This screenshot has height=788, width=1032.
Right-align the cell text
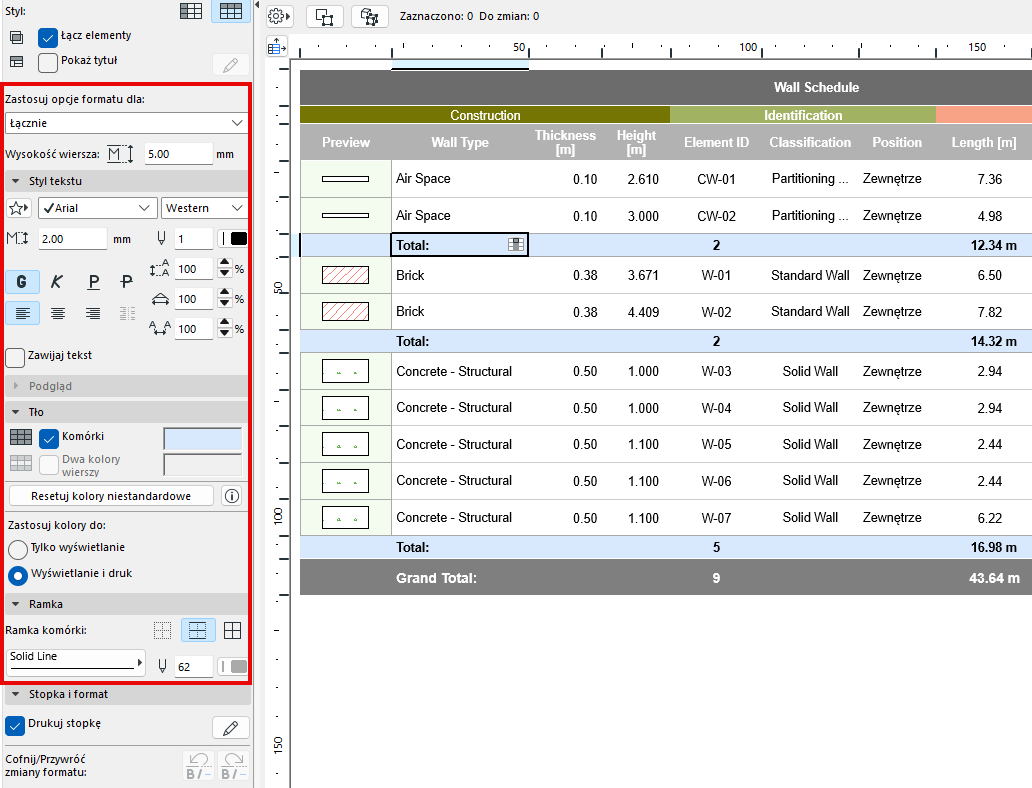[x=93, y=313]
